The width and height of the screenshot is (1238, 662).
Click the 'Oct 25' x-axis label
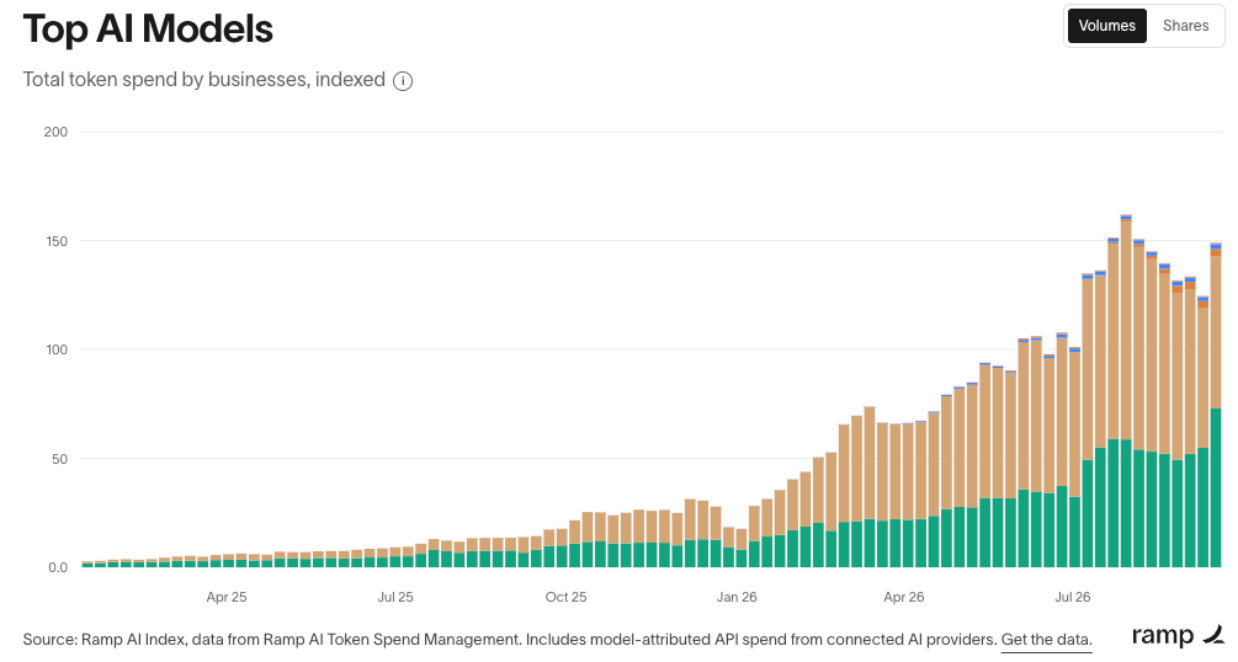[565, 597]
